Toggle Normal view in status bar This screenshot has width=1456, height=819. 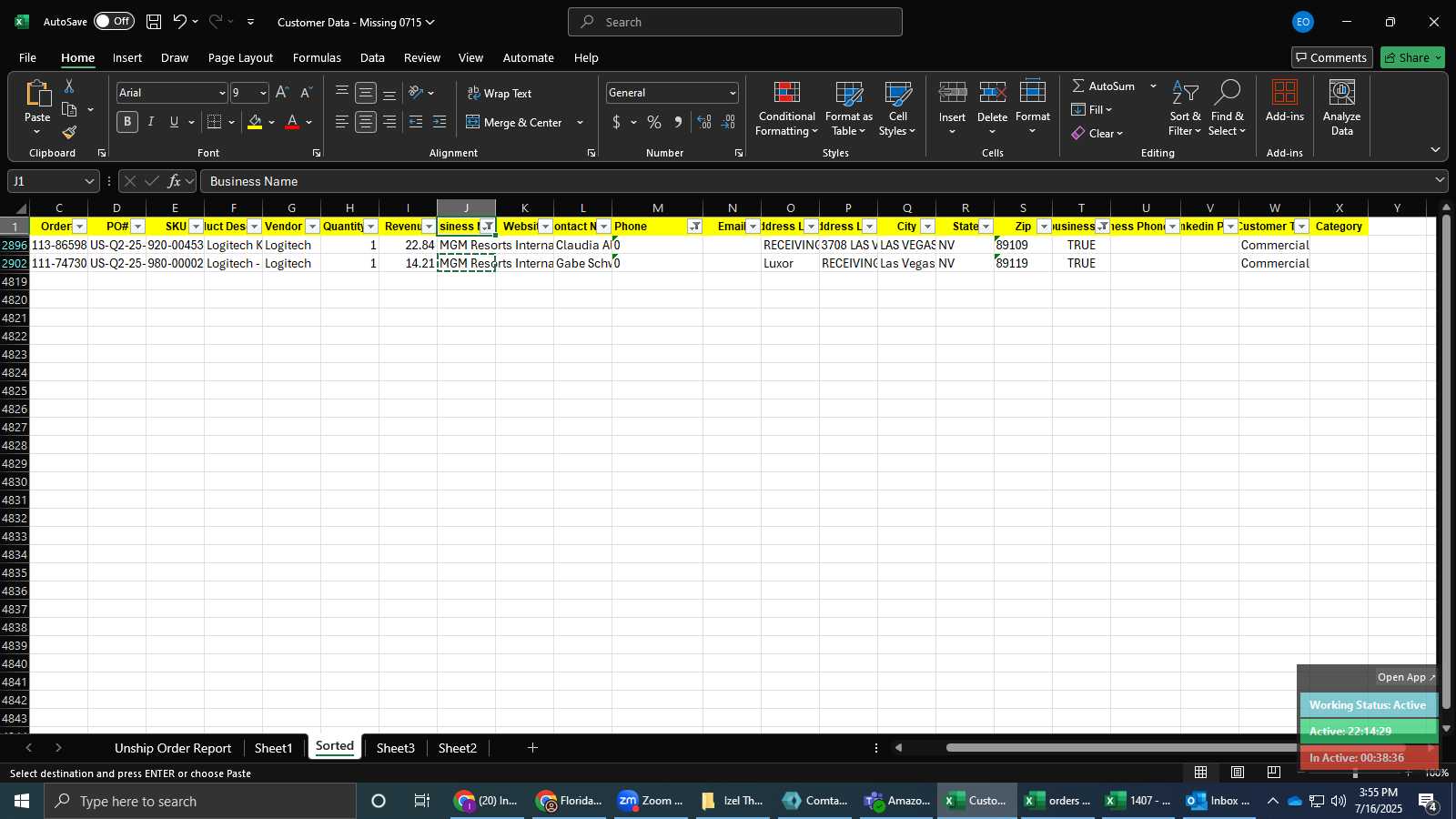coord(1201,773)
